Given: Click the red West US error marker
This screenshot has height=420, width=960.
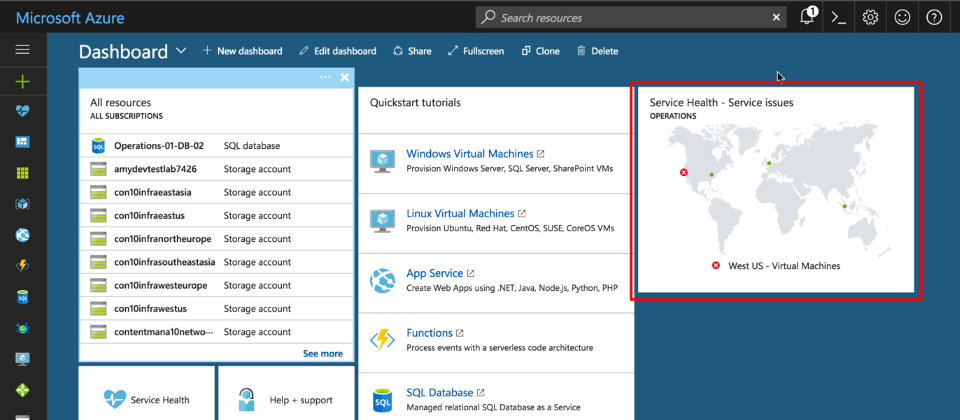Looking at the screenshot, I should (x=684, y=173).
